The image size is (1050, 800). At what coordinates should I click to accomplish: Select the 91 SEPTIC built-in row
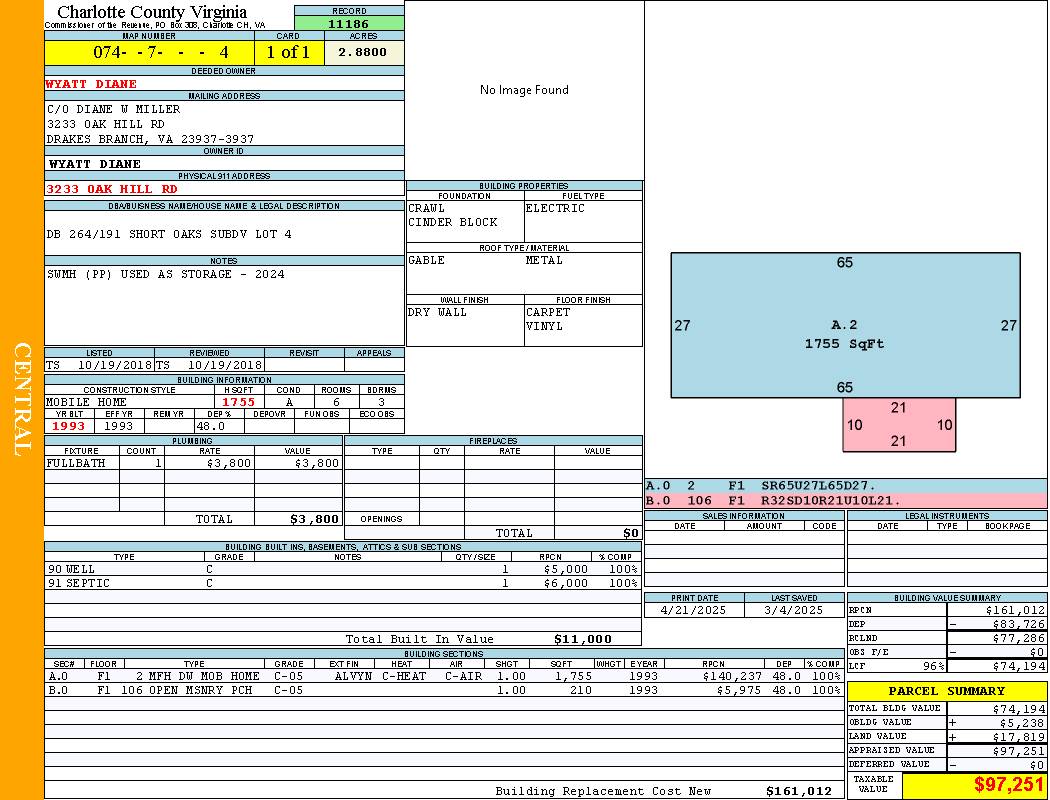pyautogui.click(x=342, y=583)
